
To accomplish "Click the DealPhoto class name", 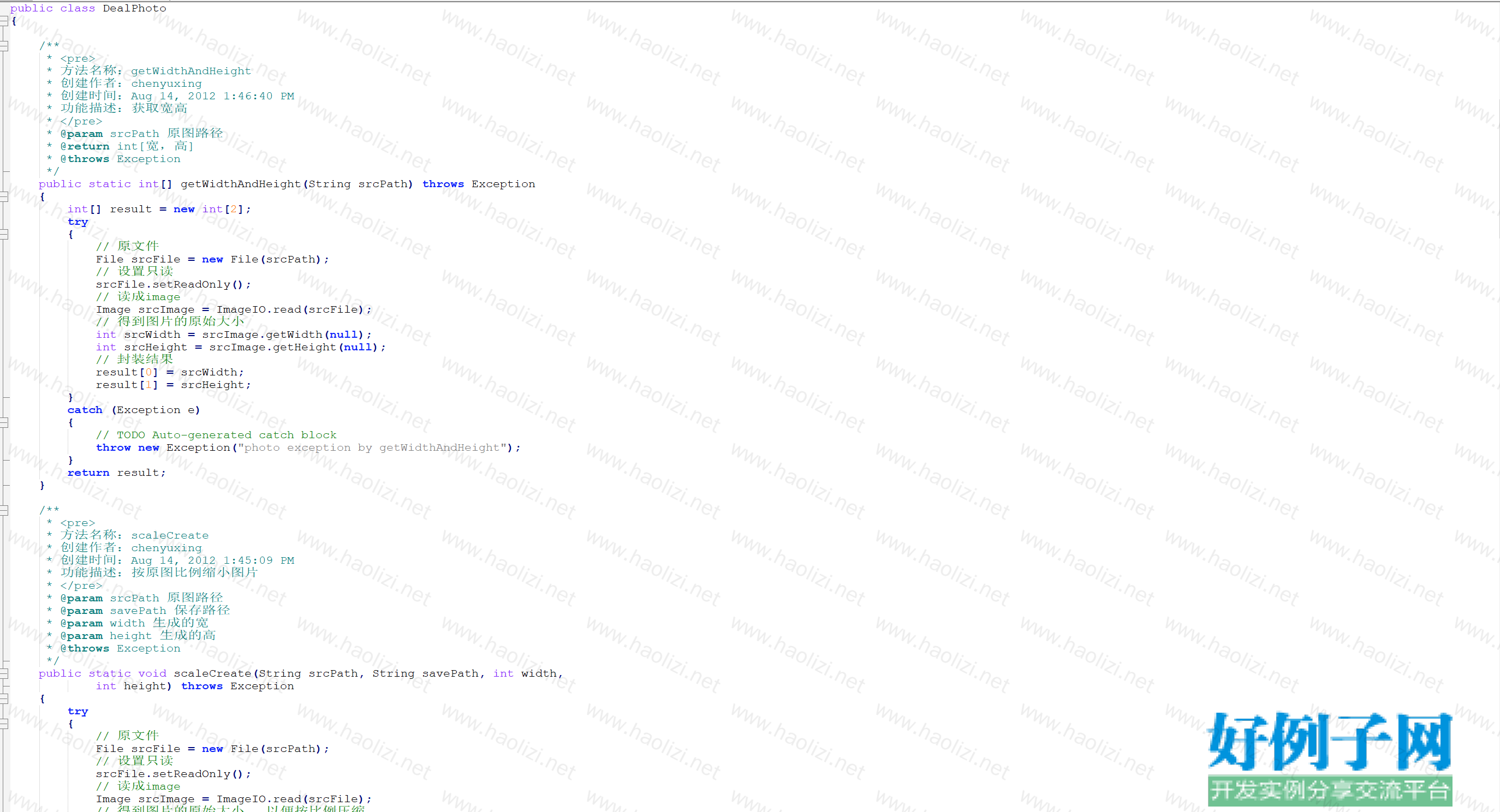I will (134, 8).
